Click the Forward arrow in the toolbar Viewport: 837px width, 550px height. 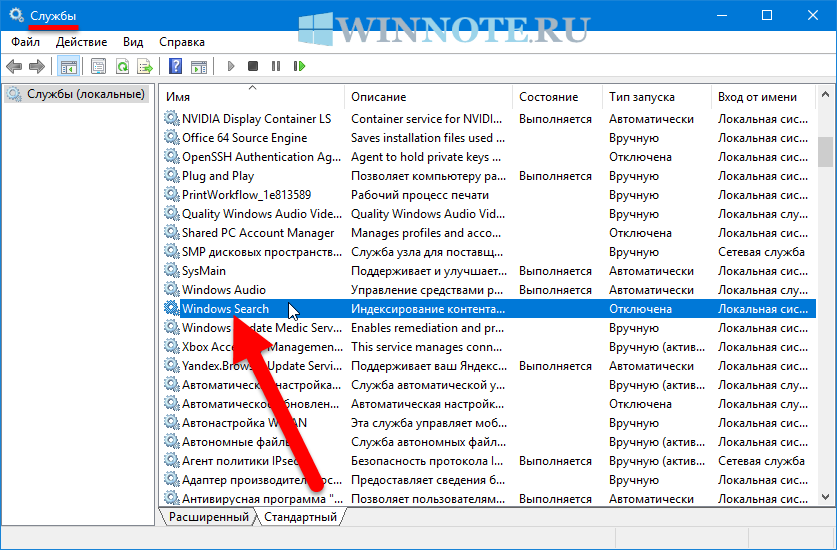click(x=37, y=67)
